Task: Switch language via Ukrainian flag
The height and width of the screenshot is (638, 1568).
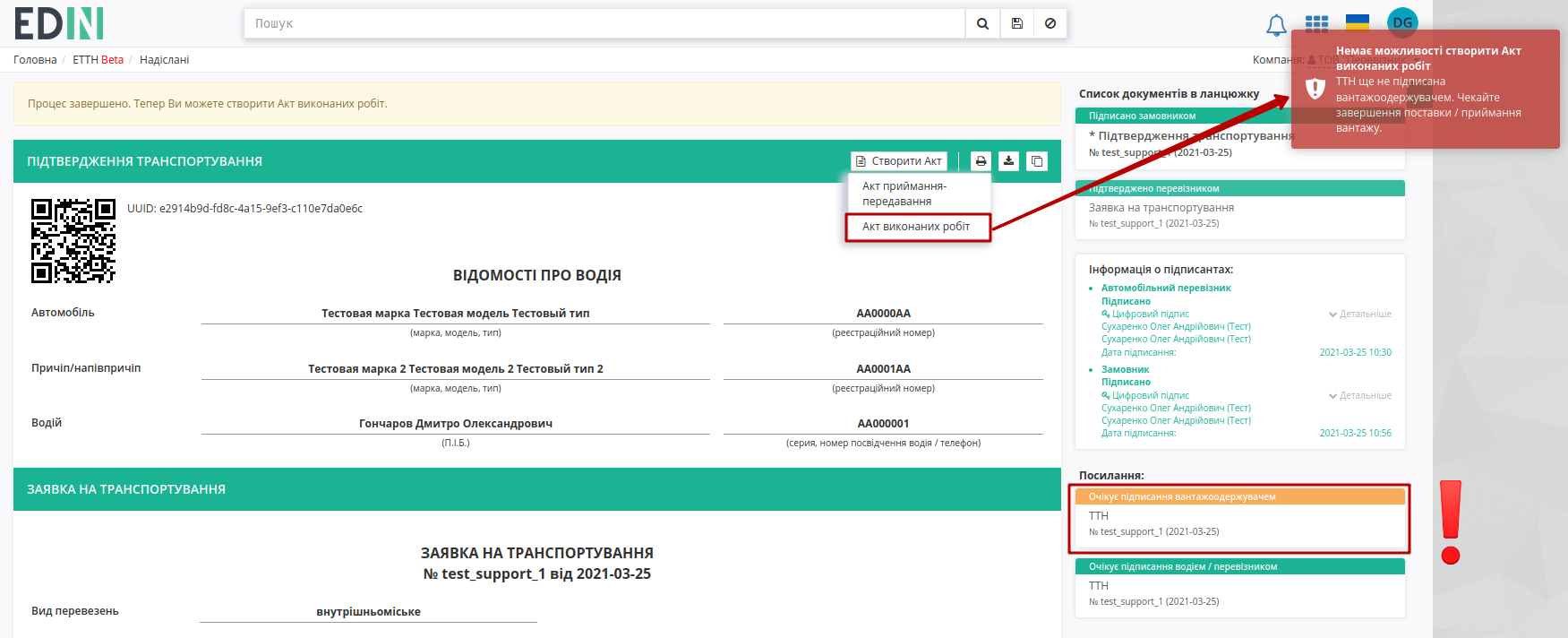Action: [x=1358, y=23]
